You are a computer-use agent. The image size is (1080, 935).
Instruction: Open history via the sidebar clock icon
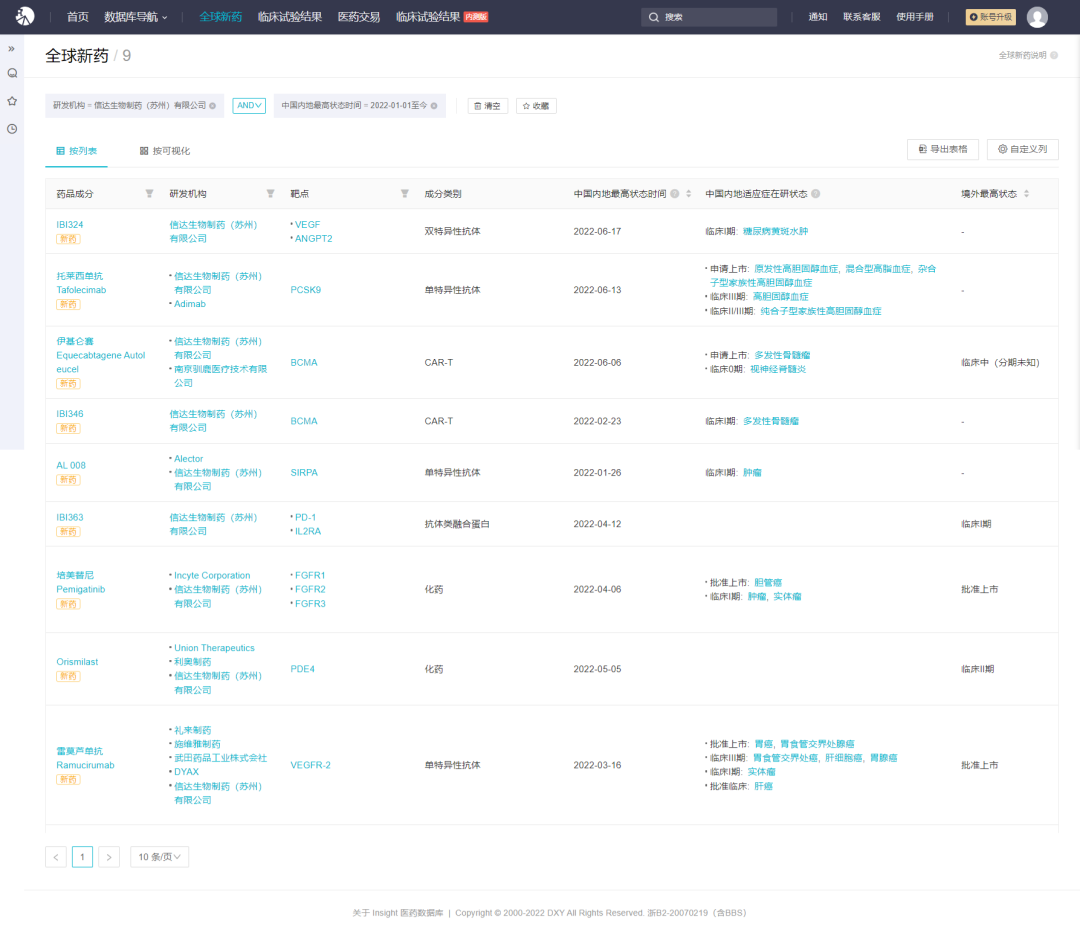pyautogui.click(x=12, y=129)
